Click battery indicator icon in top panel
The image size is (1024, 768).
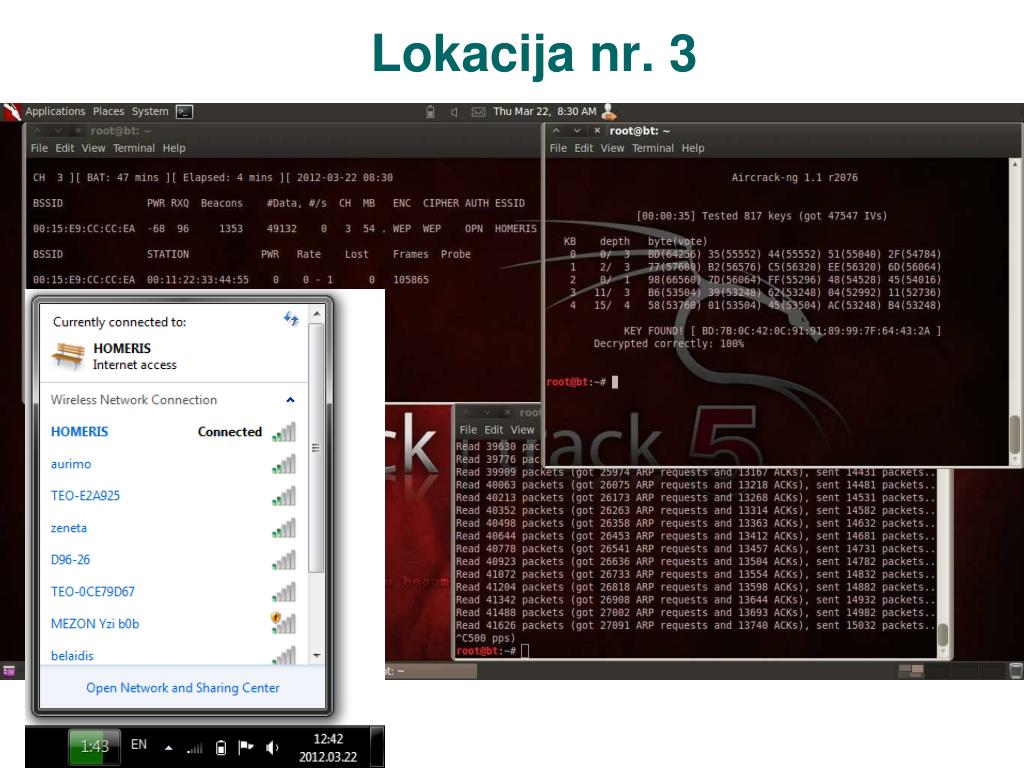pos(430,112)
